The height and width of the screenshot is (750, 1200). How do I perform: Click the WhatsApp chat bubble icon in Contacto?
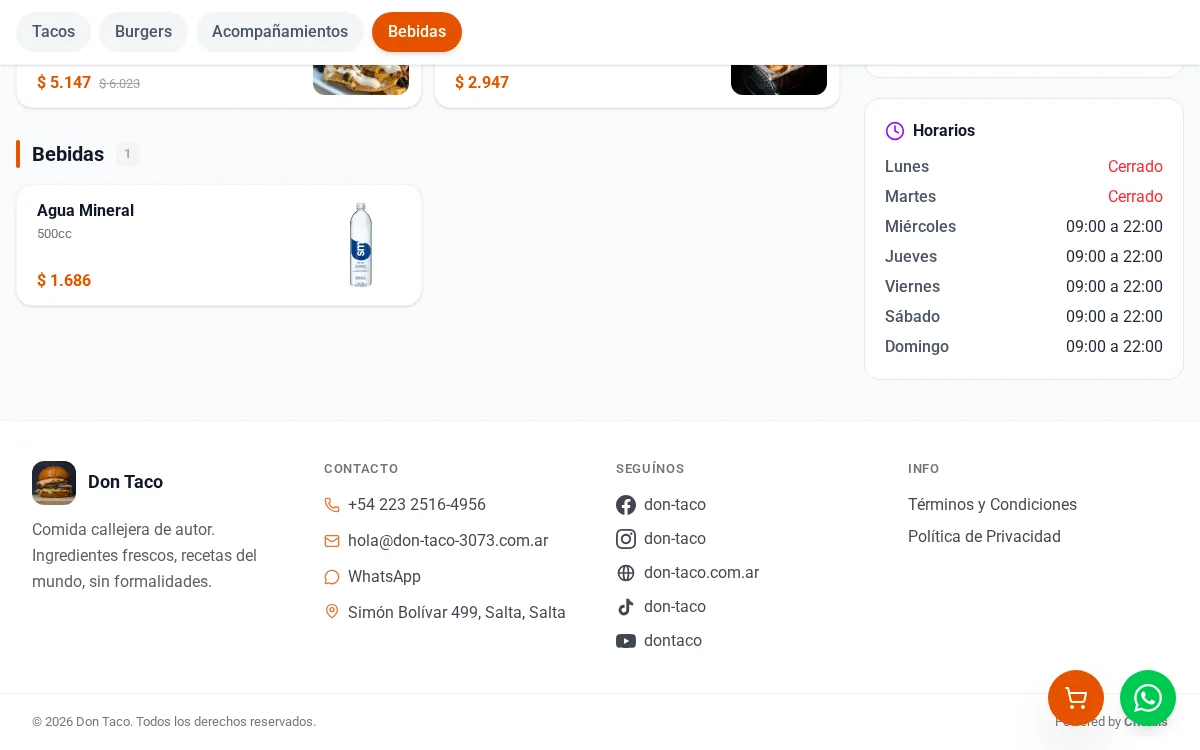pyautogui.click(x=332, y=577)
